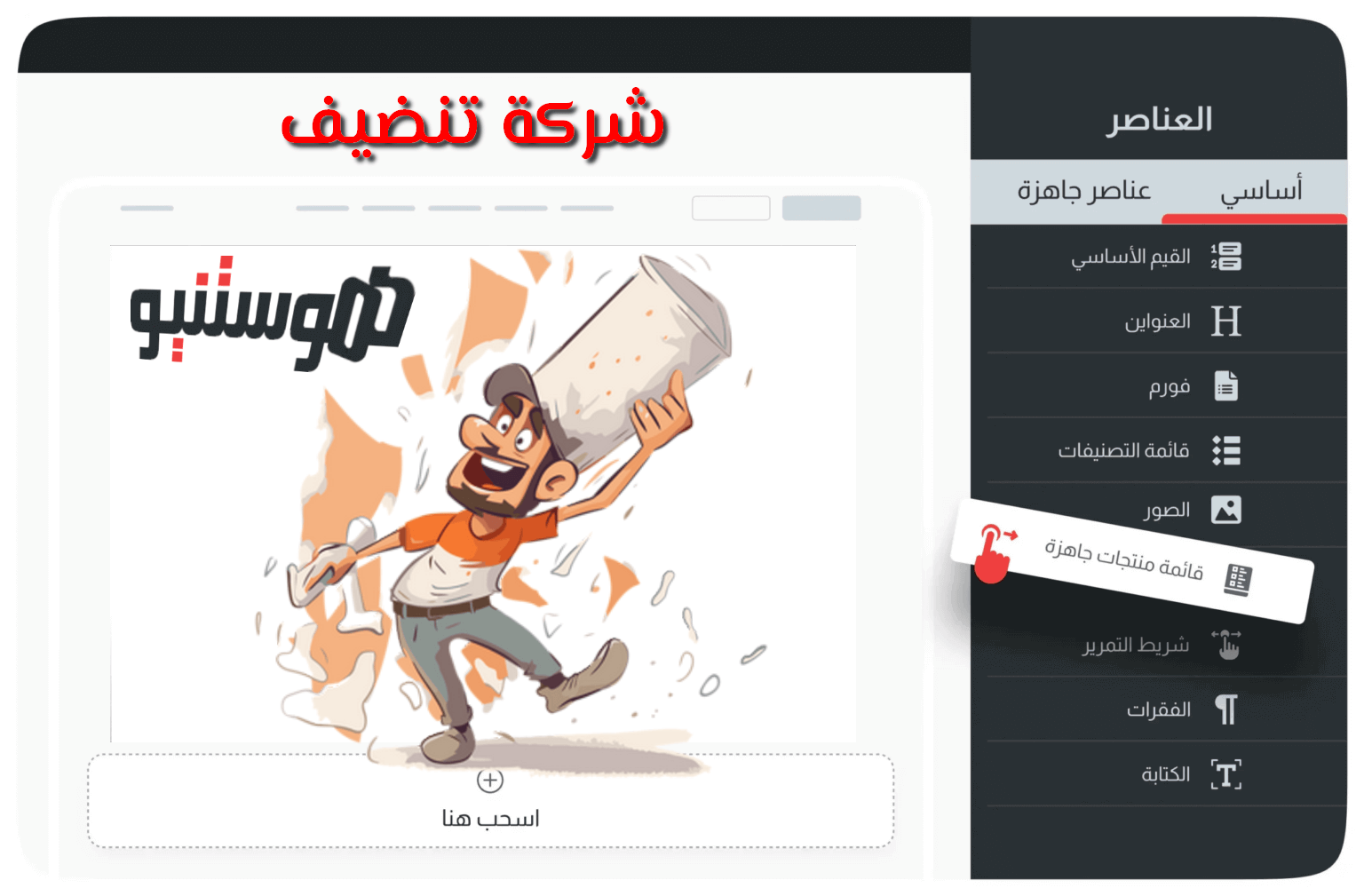The image size is (1364, 896).
Task: Select the H headings icon
Action: click(x=1226, y=321)
